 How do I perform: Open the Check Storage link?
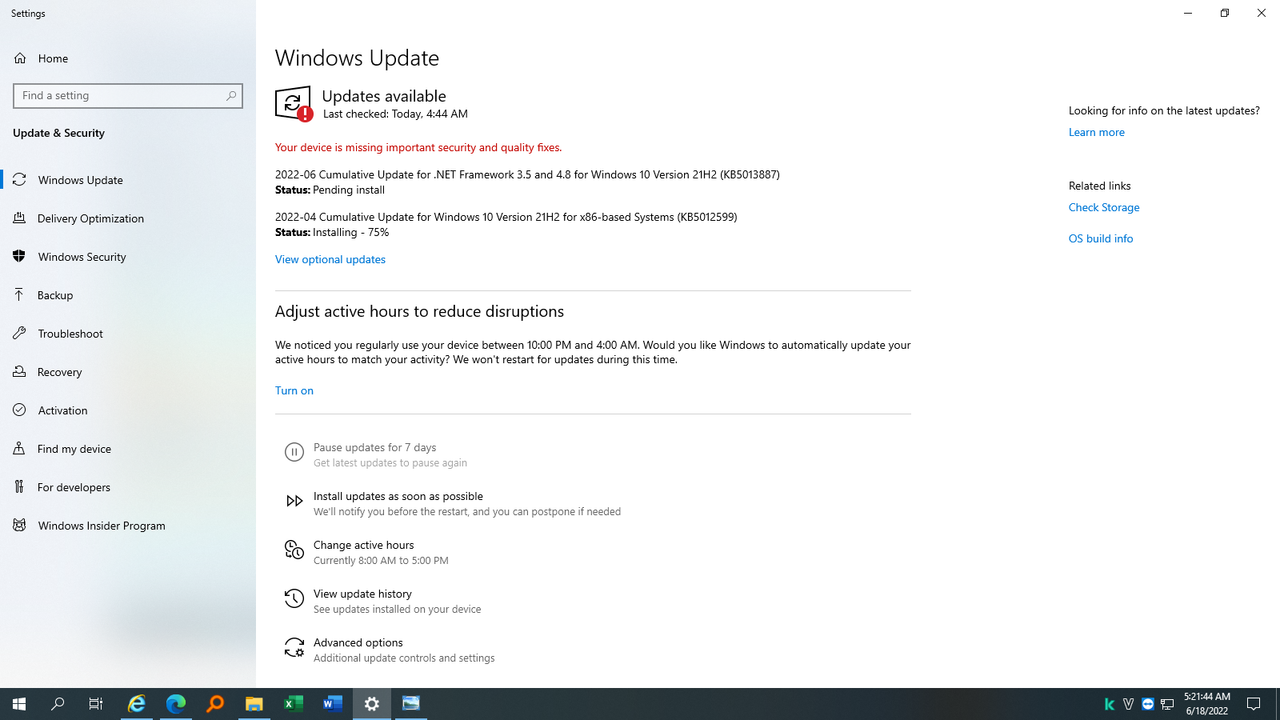tap(1104, 207)
